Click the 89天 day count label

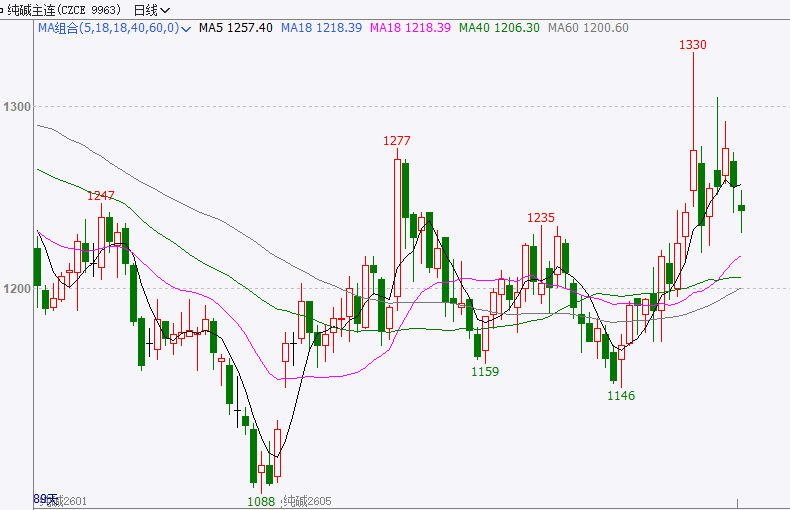tap(44, 497)
